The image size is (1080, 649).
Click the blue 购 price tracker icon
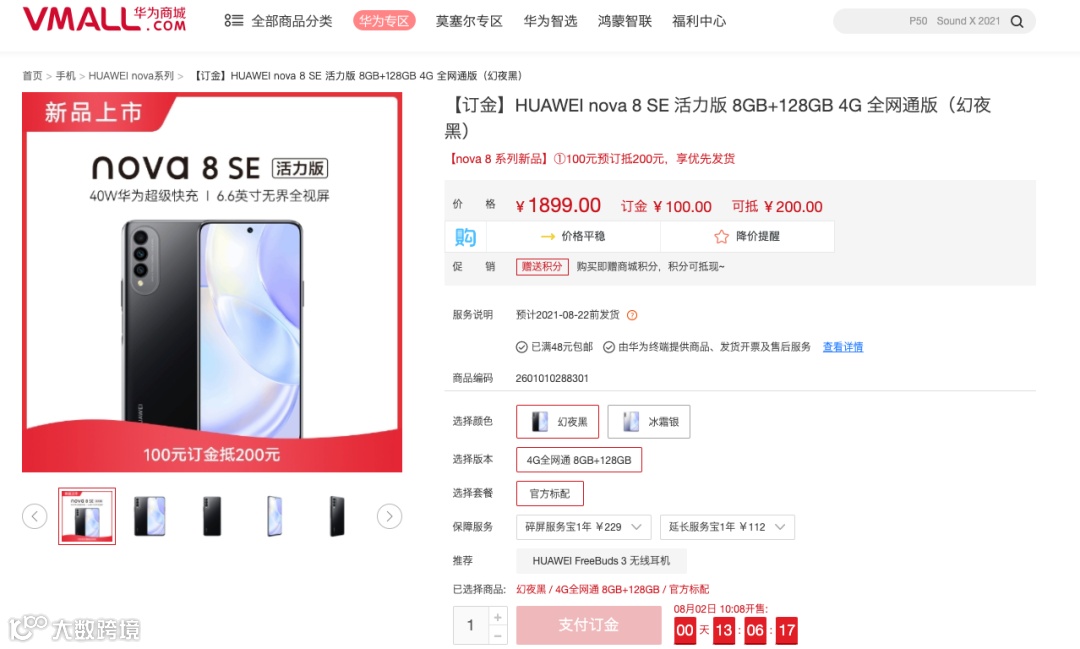[466, 236]
